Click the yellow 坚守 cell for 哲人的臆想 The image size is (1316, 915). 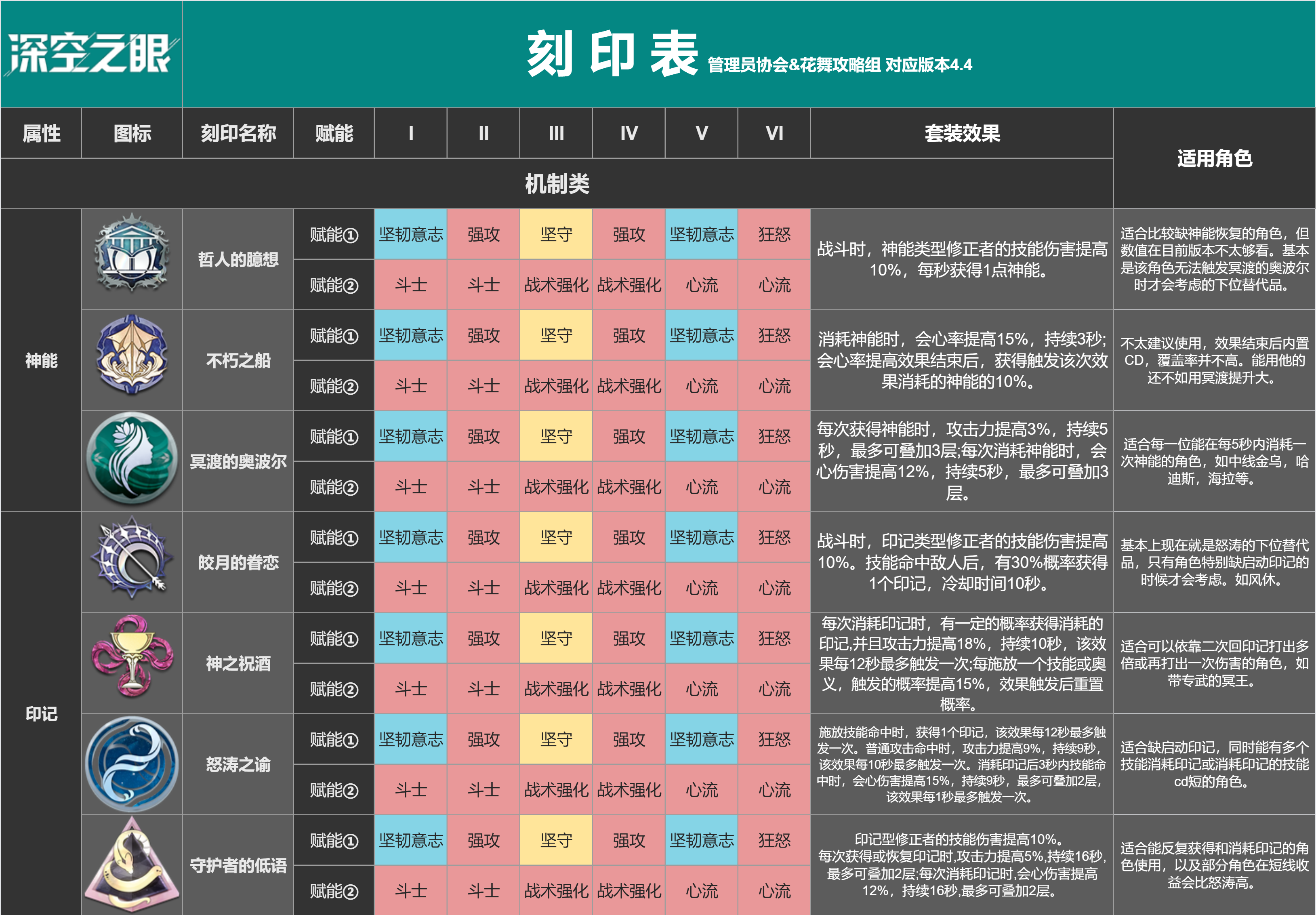pos(556,234)
